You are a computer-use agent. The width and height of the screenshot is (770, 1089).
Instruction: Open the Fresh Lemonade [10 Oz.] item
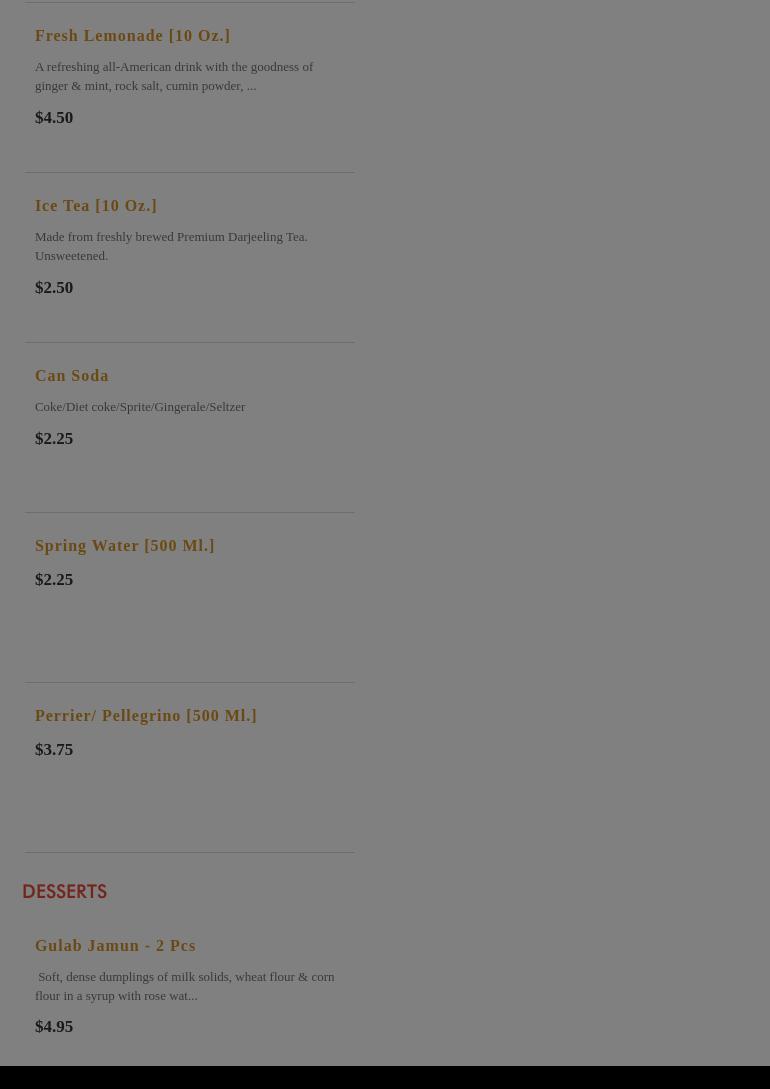click(x=133, y=35)
